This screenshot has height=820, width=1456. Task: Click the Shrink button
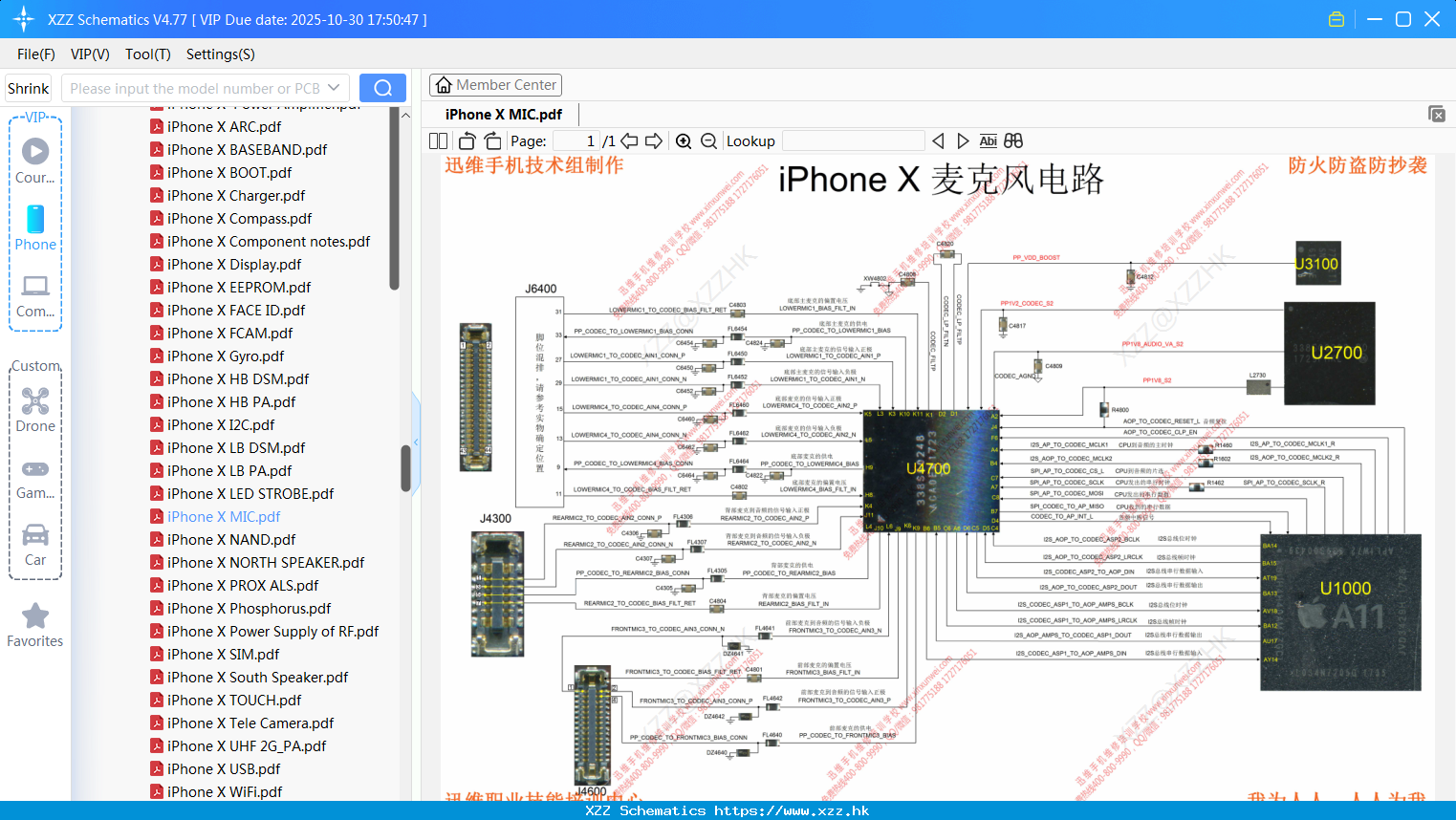pyautogui.click(x=28, y=88)
